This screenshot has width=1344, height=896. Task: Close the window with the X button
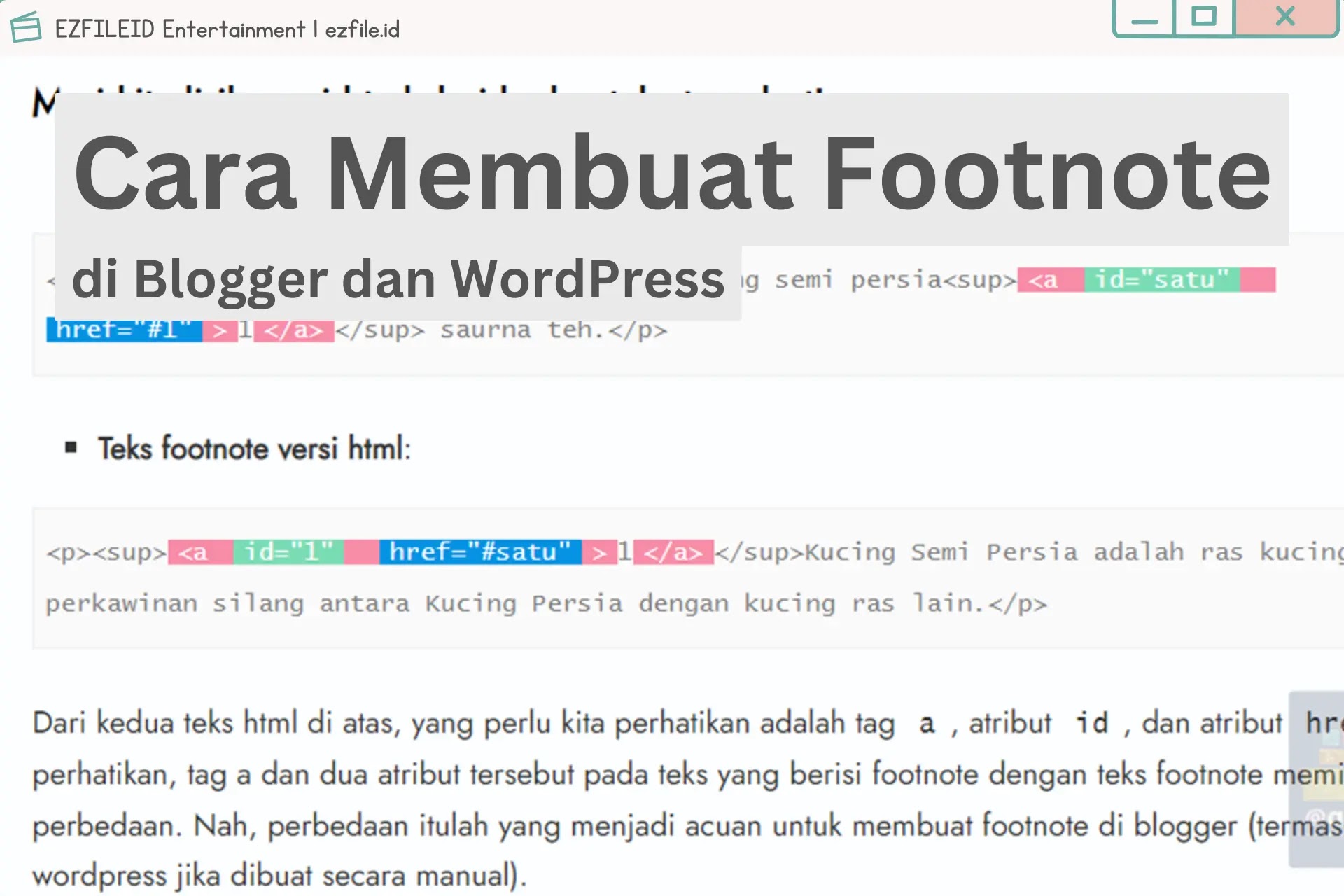[1286, 17]
